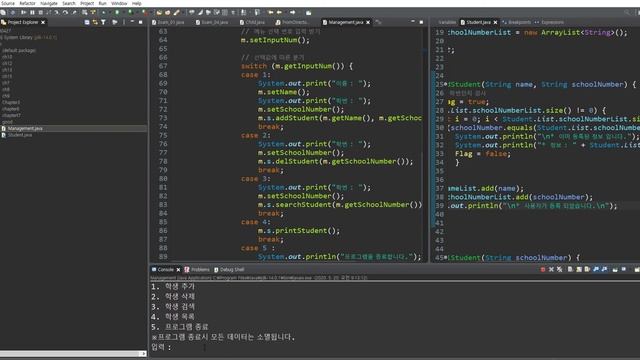640x360 pixels.
Task: Open the Variables view tab
Action: 447,22
